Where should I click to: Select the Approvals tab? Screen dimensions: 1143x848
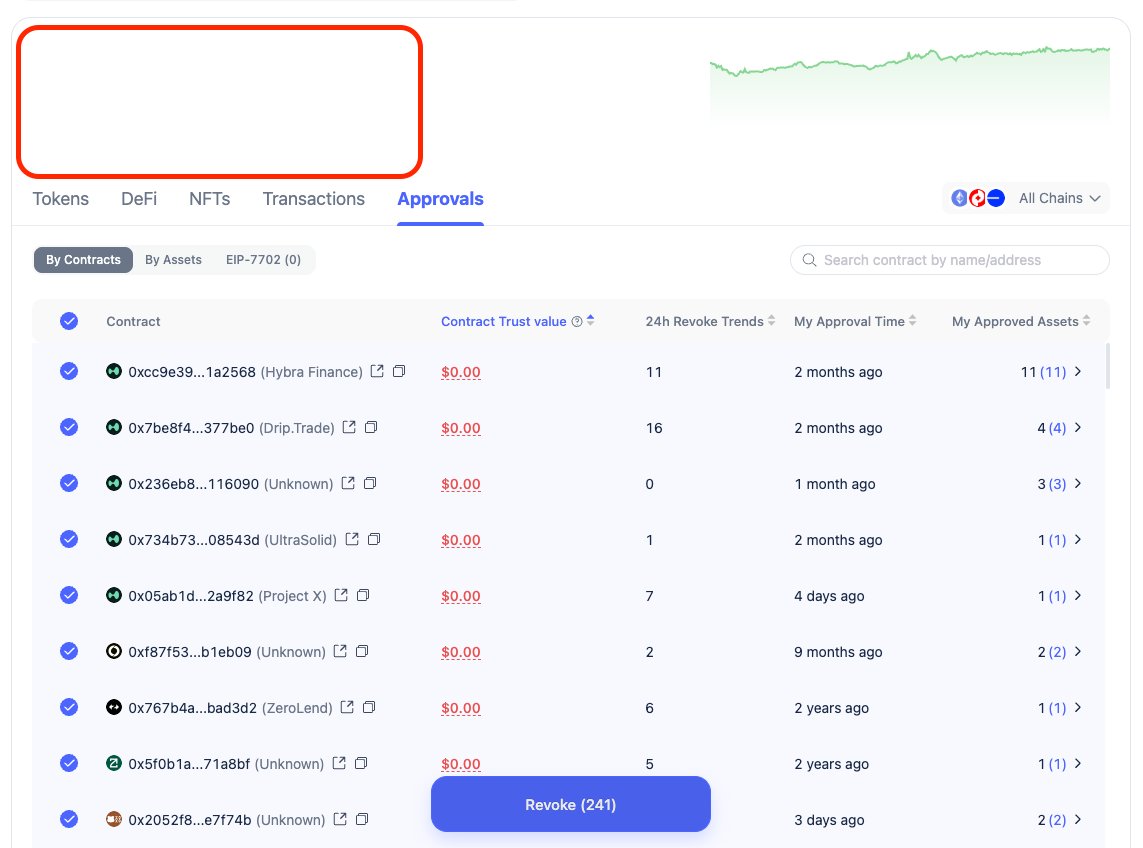pos(440,199)
